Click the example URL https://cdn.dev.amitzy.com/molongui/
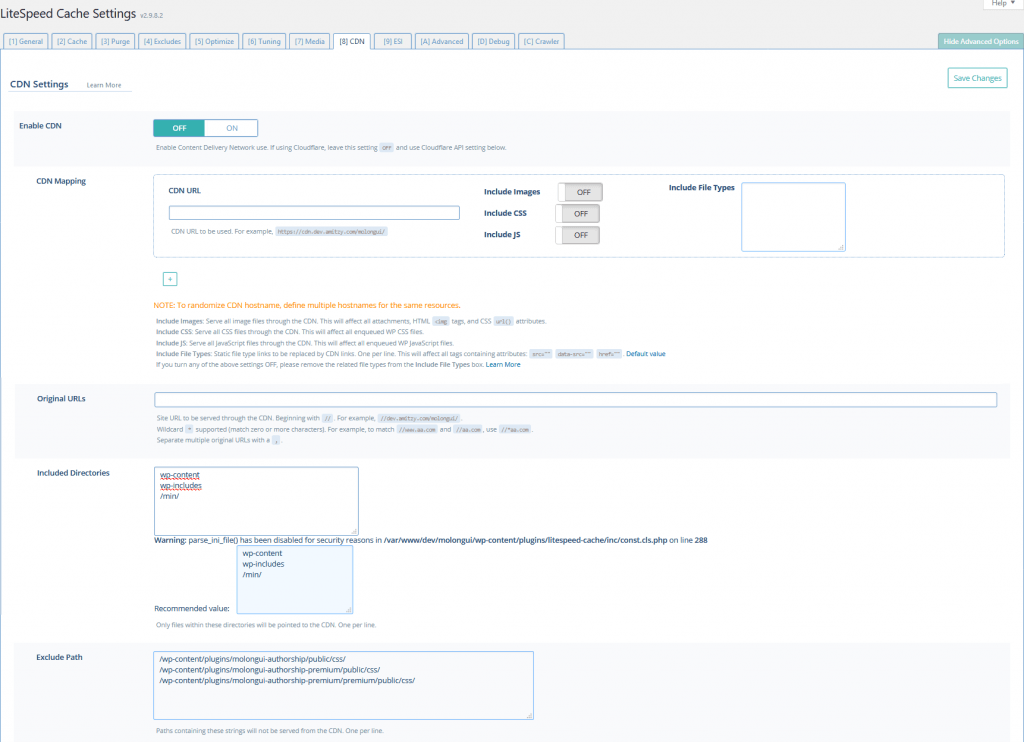The image size is (1024, 742). (331, 232)
